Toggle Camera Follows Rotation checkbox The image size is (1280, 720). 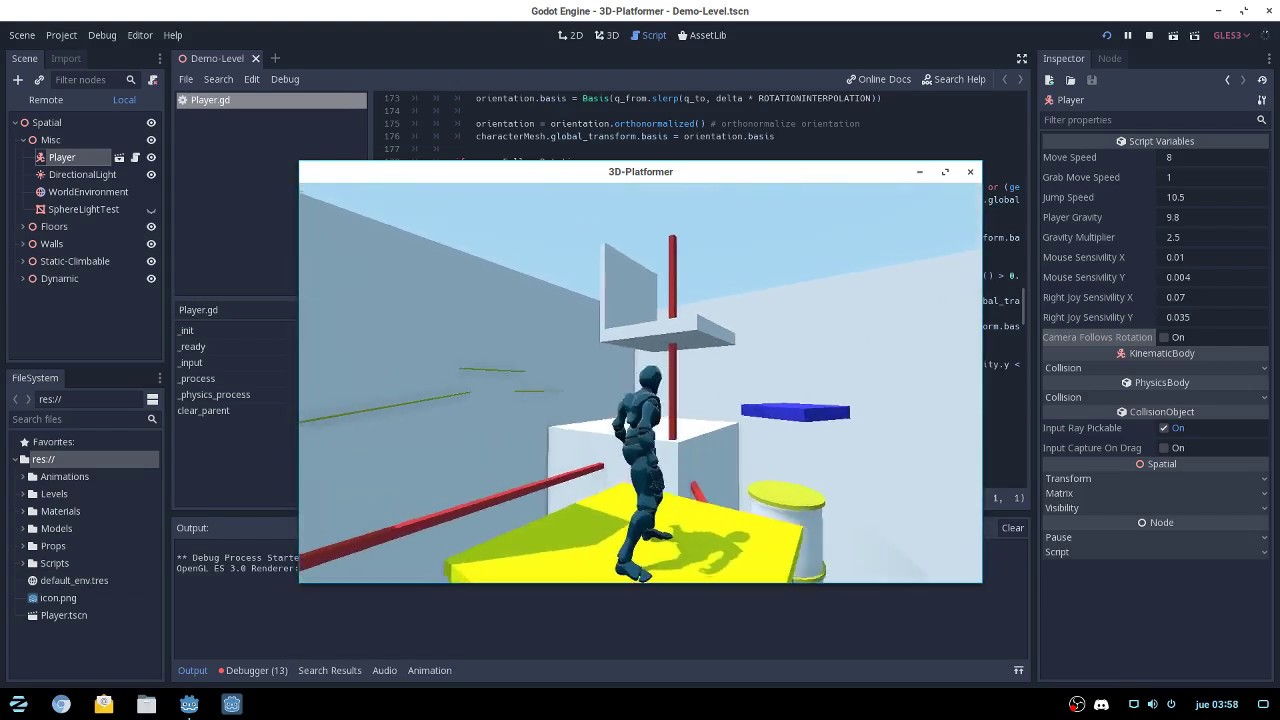(x=1164, y=338)
